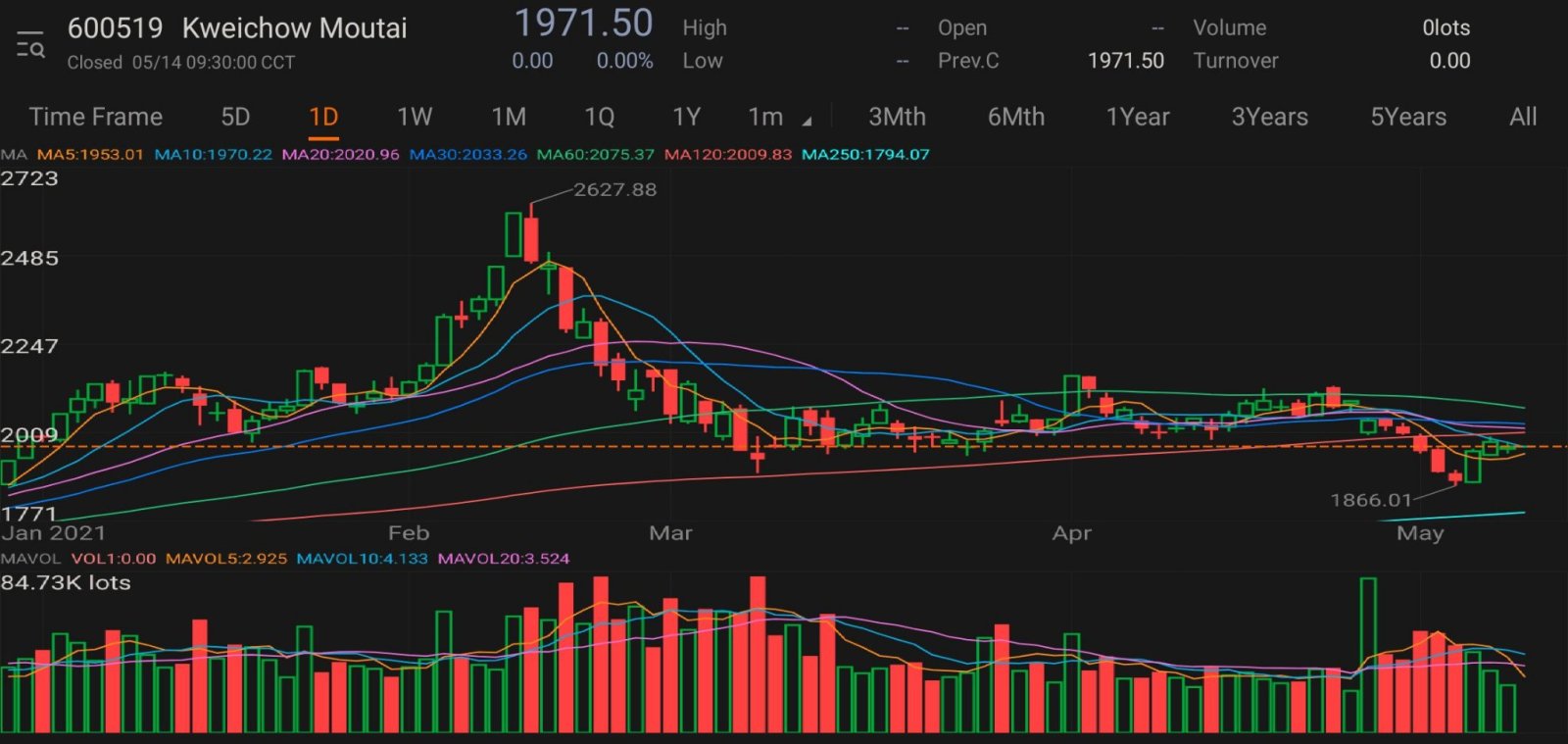Choose the 1Q time frame tab
Screen dimensions: 1568x744
tap(599, 117)
